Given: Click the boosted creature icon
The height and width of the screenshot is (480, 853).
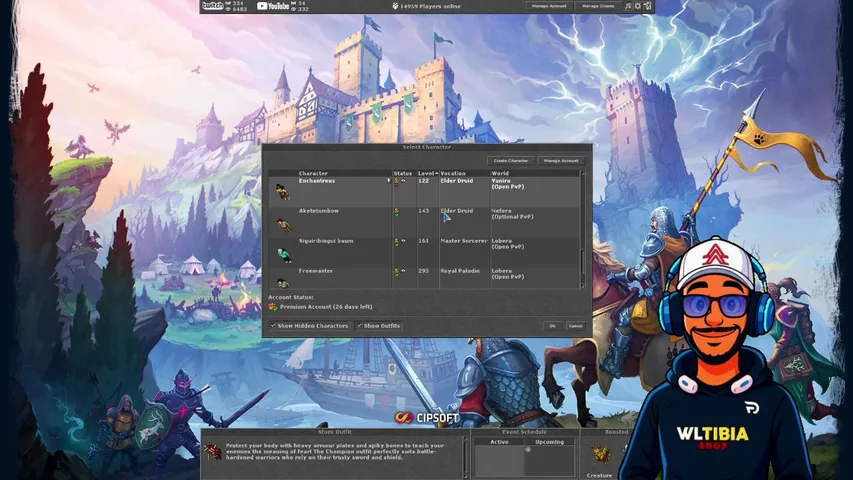Looking at the screenshot, I should tap(601, 453).
